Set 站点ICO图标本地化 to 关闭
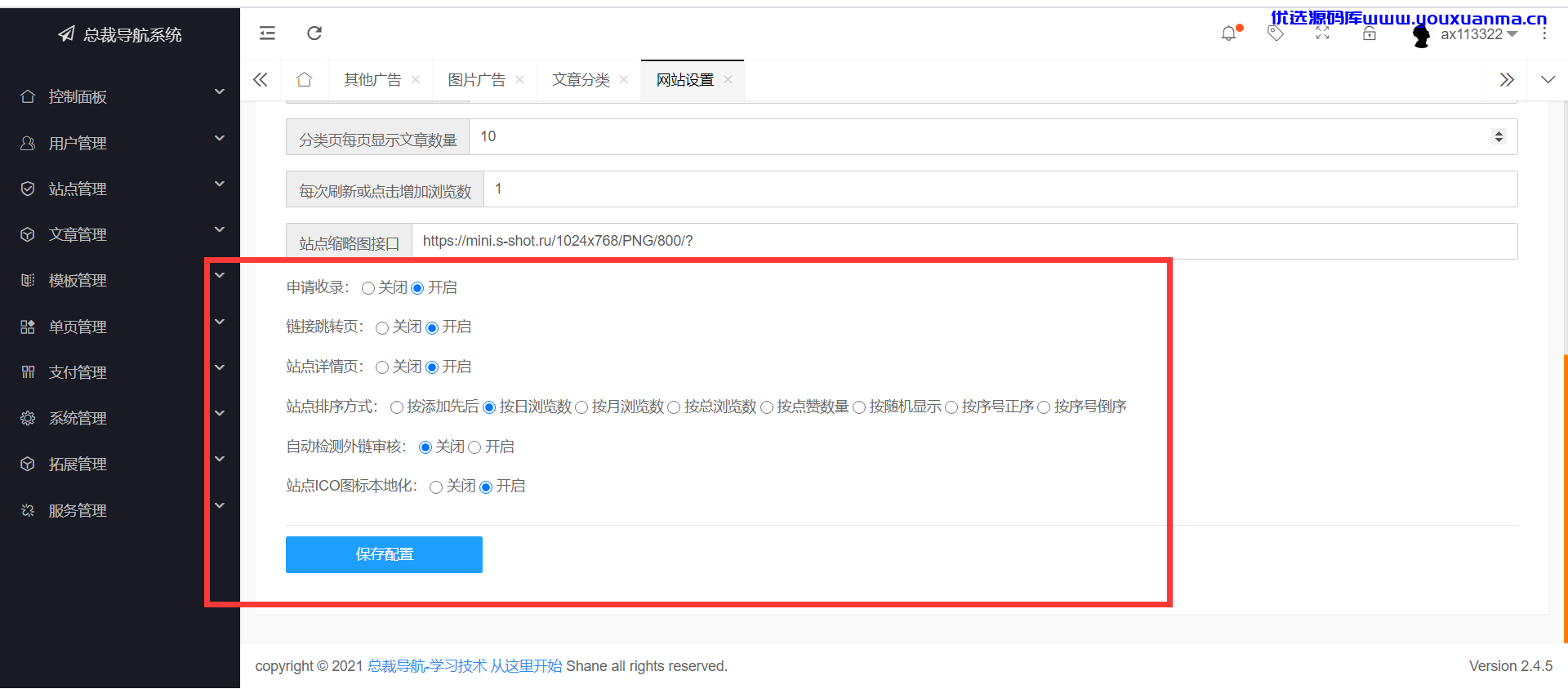 pyautogui.click(x=436, y=487)
